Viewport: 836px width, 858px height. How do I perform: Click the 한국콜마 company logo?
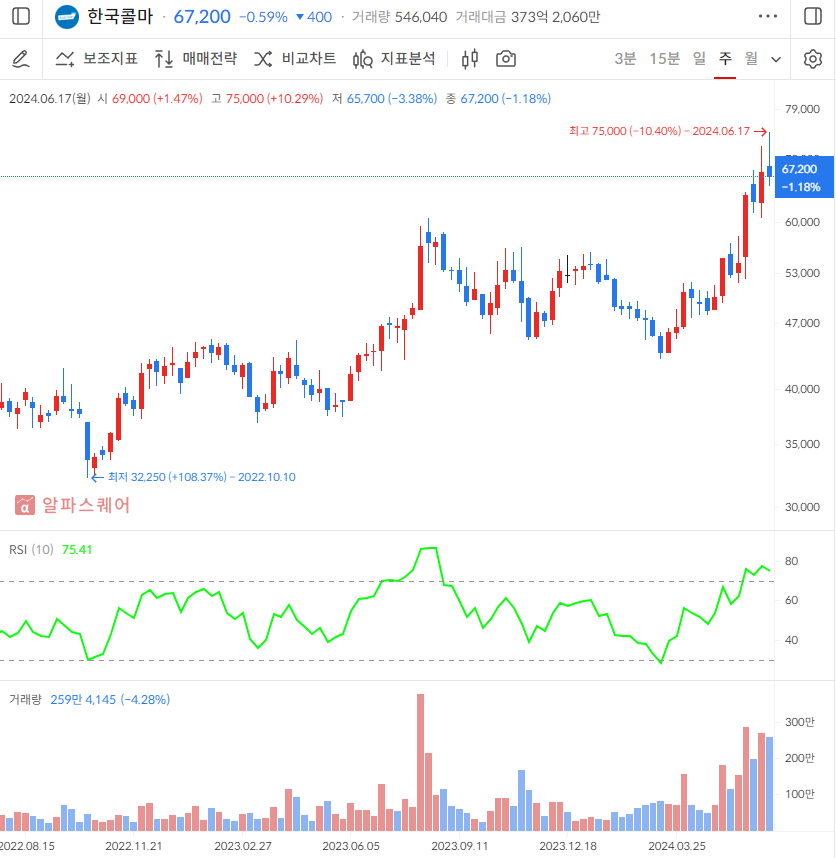click(67, 17)
